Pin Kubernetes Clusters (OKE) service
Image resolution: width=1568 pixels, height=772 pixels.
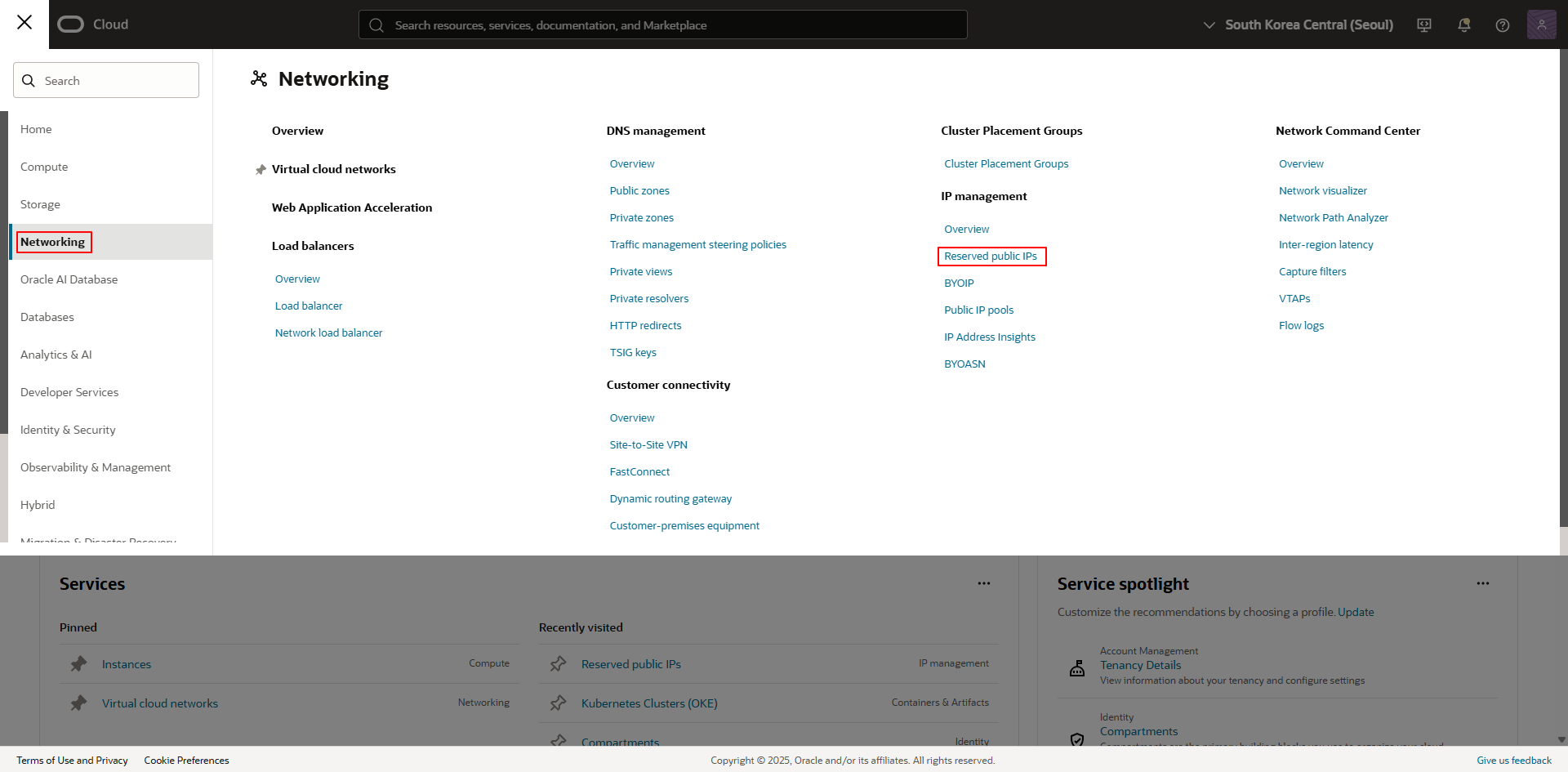559,703
